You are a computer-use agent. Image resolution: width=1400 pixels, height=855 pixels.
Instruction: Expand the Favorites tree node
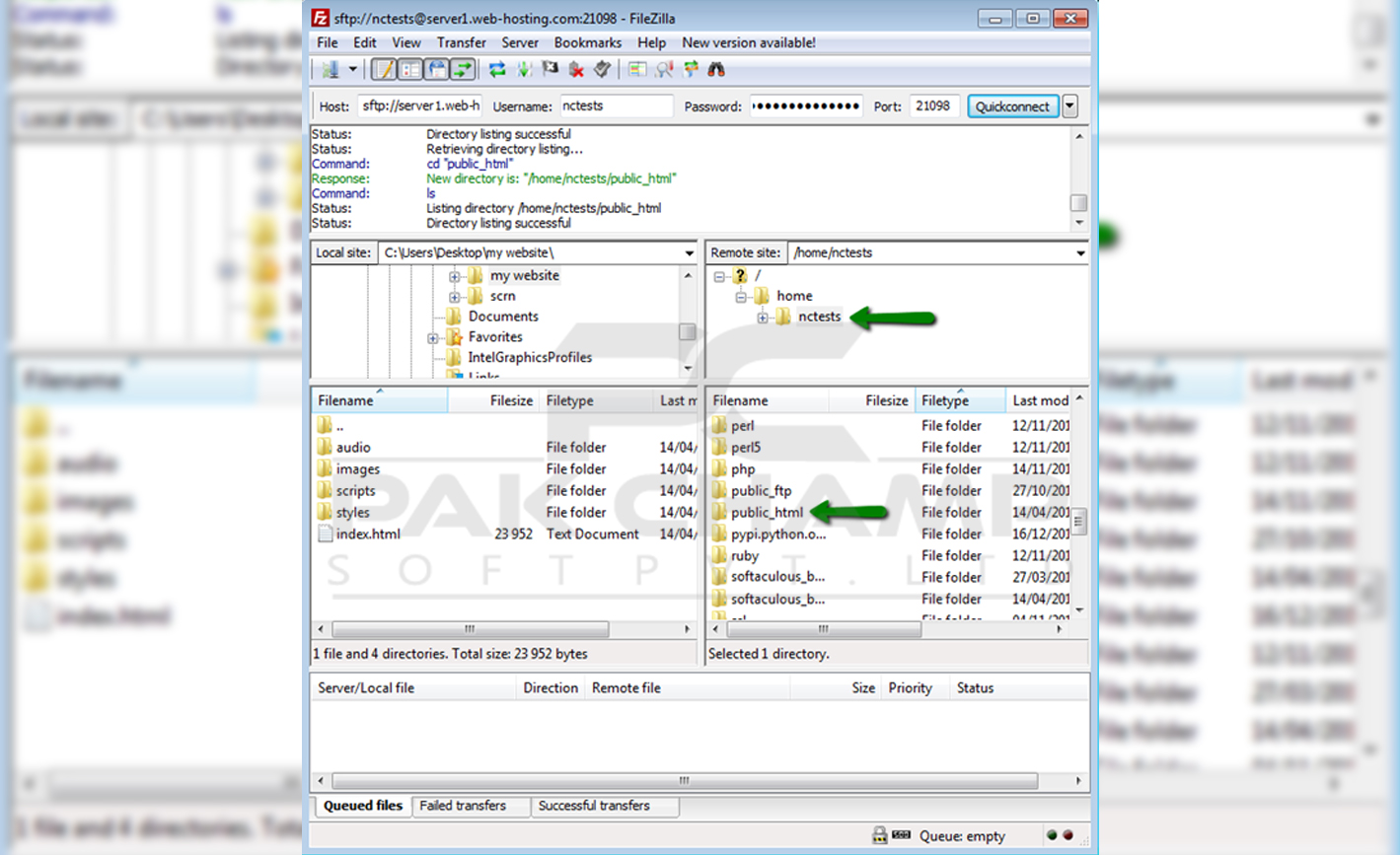[433, 338]
